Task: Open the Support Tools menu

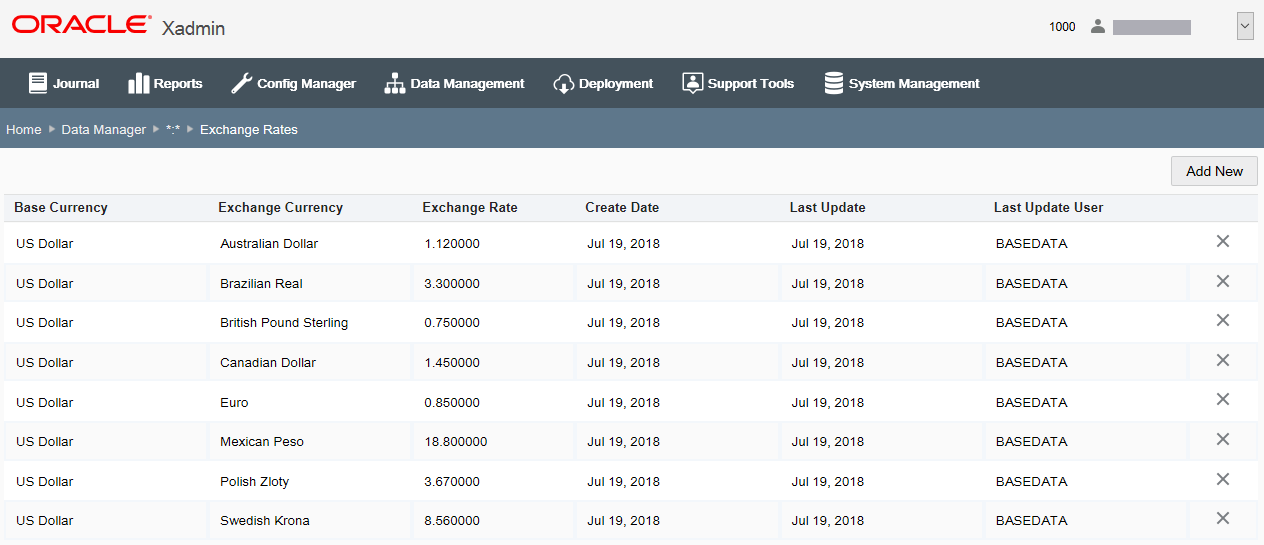Action: [x=738, y=83]
